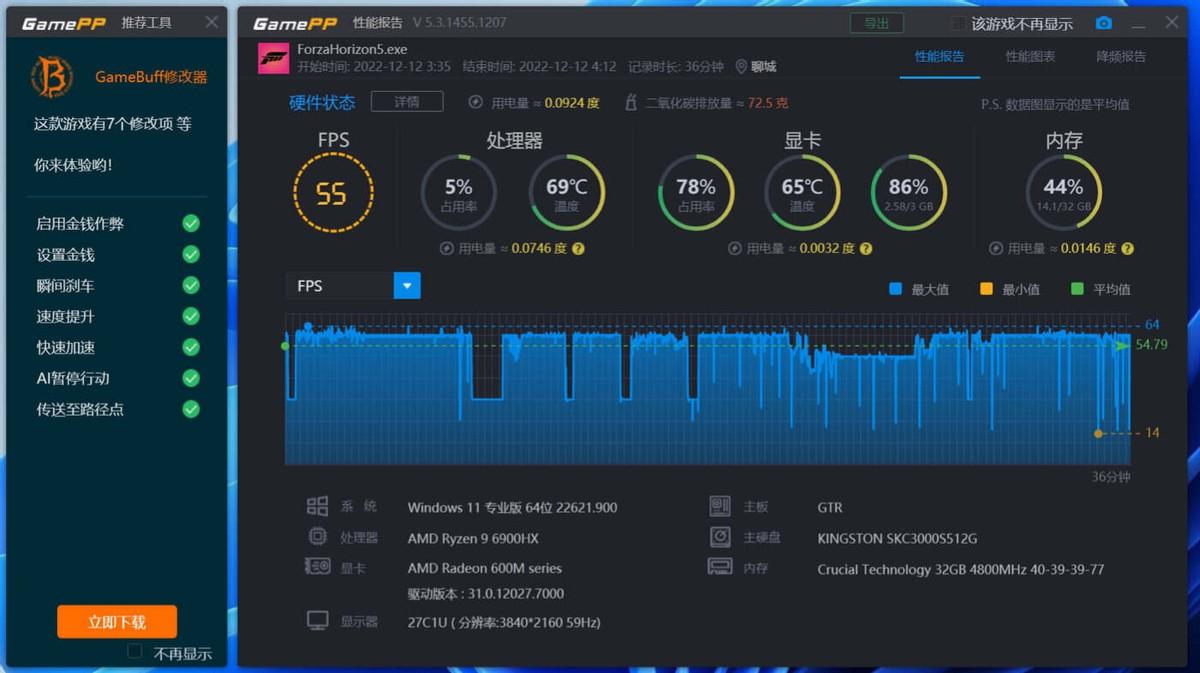The width and height of the screenshot is (1200, 673).
Task: Open the FPS metric dropdown
Action: click(407, 285)
